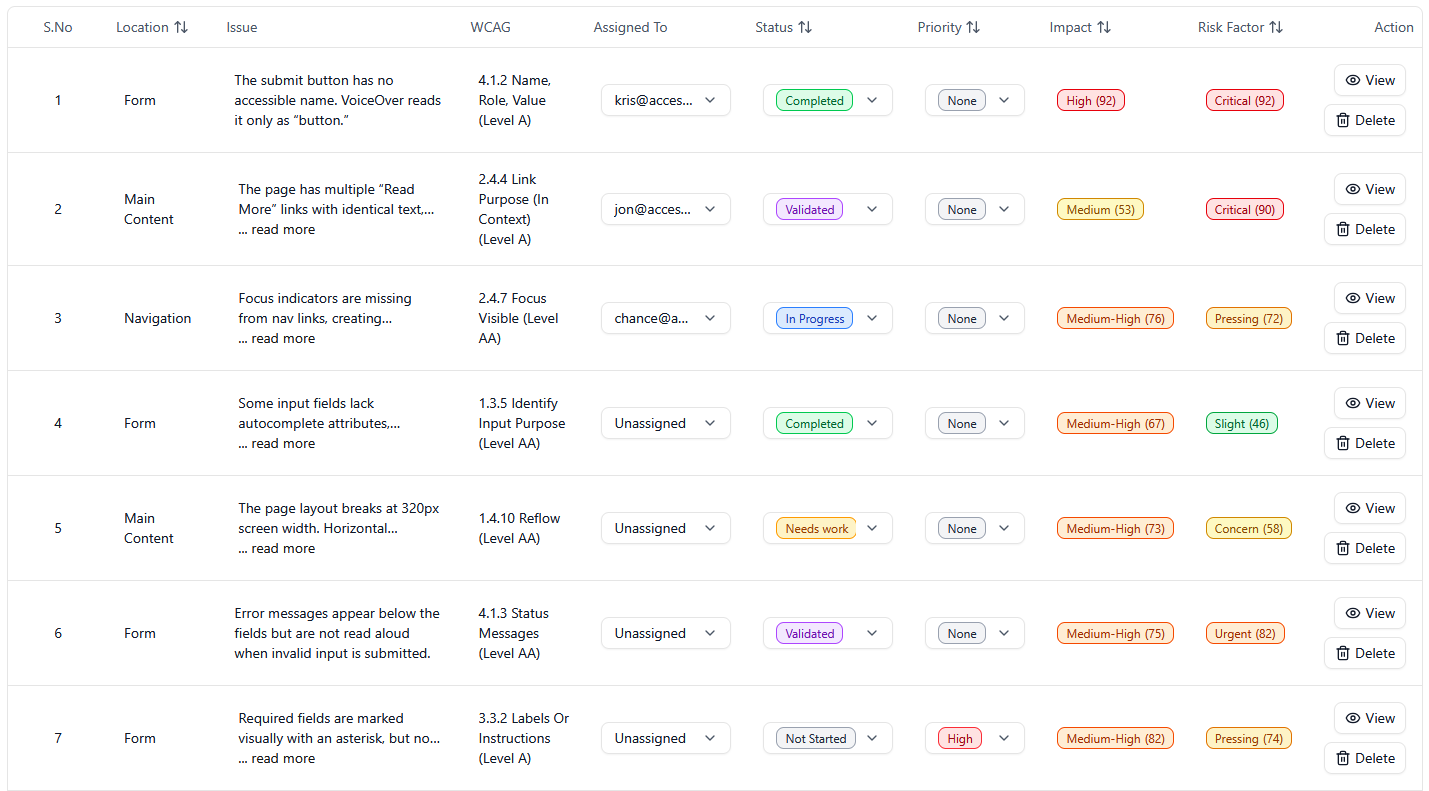The image size is (1429, 791).
Task: Open the Needs work status dropdown on issue 5
Action: 828,528
